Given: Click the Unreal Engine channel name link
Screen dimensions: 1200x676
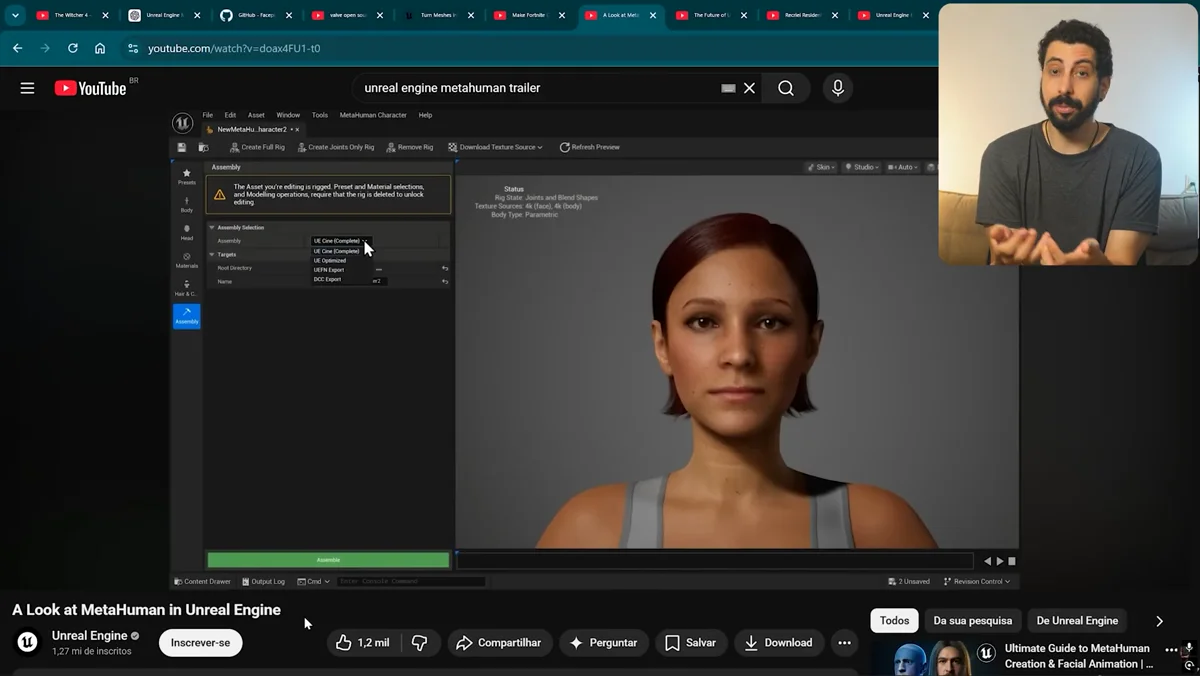Looking at the screenshot, I should click(89, 635).
